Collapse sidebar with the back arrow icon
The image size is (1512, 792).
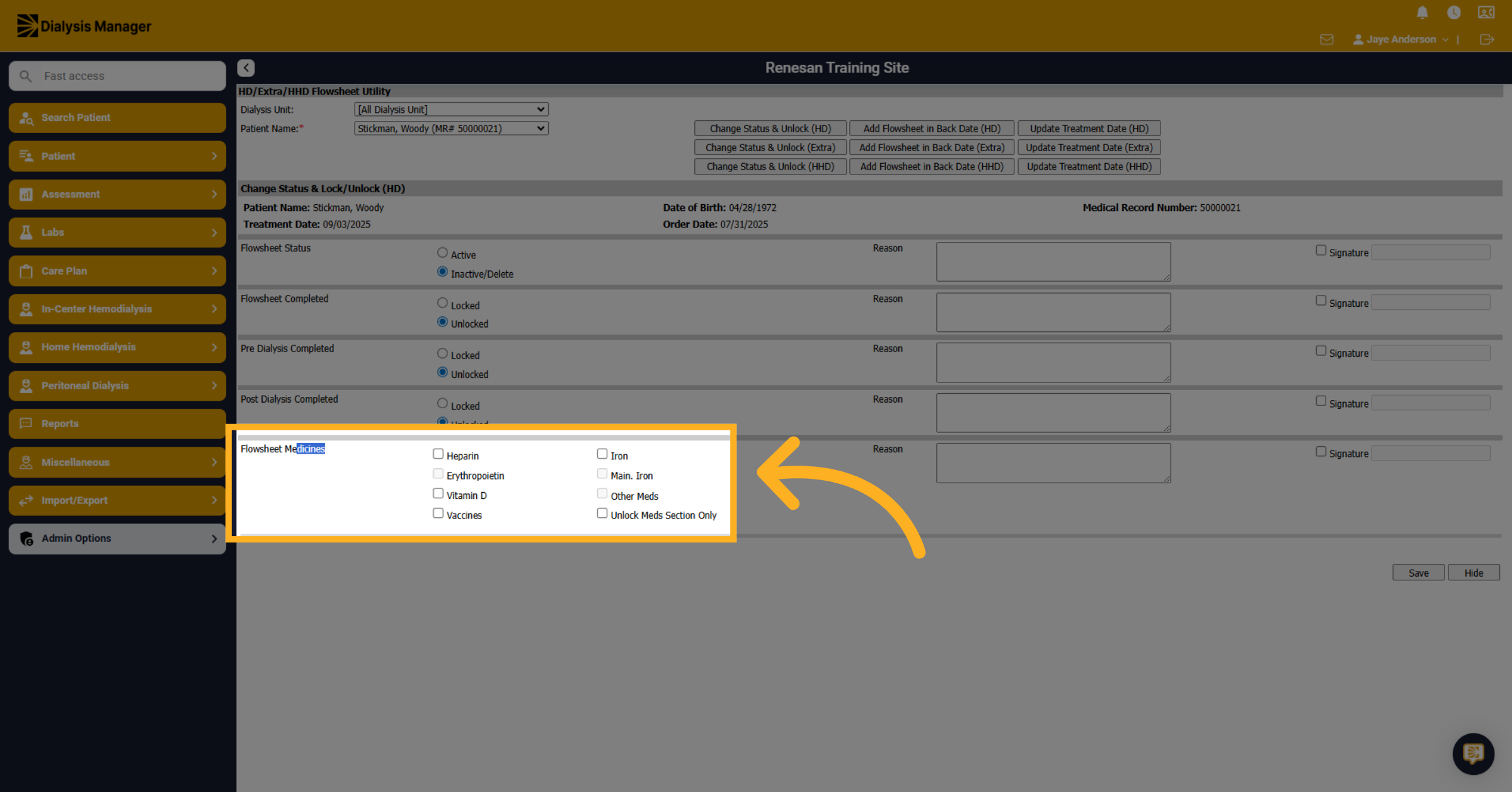click(x=246, y=68)
